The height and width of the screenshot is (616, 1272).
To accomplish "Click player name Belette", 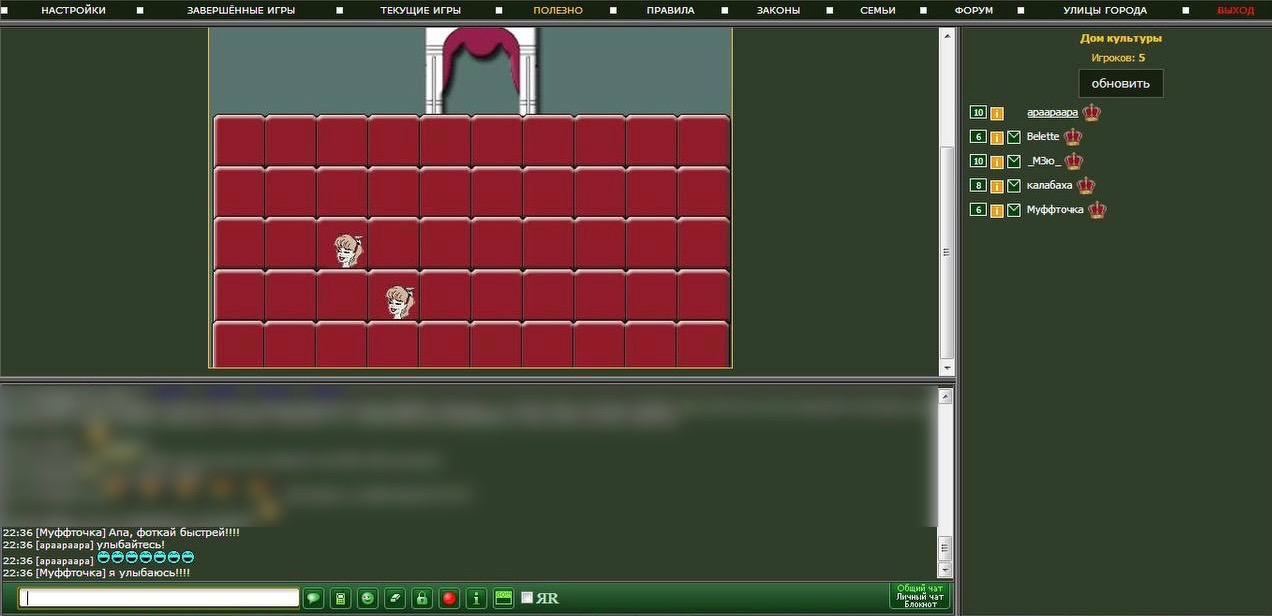I will 1043,137.
